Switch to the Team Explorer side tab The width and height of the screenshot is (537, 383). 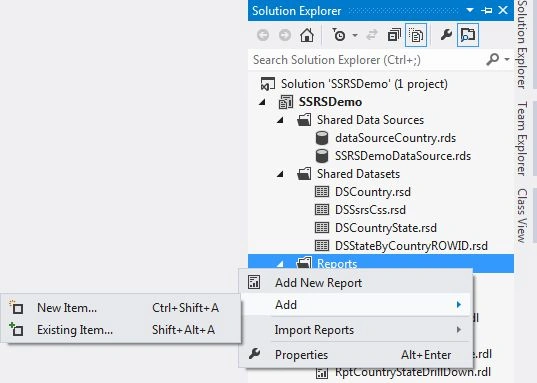pyautogui.click(x=522, y=139)
